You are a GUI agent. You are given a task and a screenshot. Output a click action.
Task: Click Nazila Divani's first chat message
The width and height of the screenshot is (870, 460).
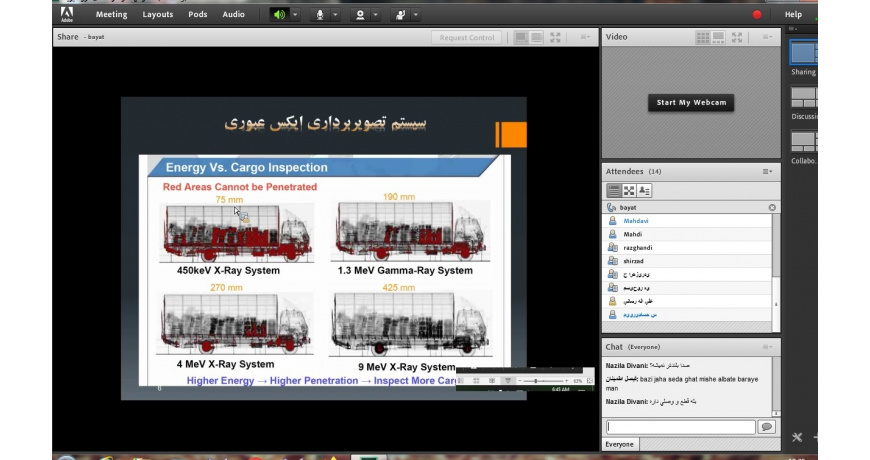pos(648,366)
